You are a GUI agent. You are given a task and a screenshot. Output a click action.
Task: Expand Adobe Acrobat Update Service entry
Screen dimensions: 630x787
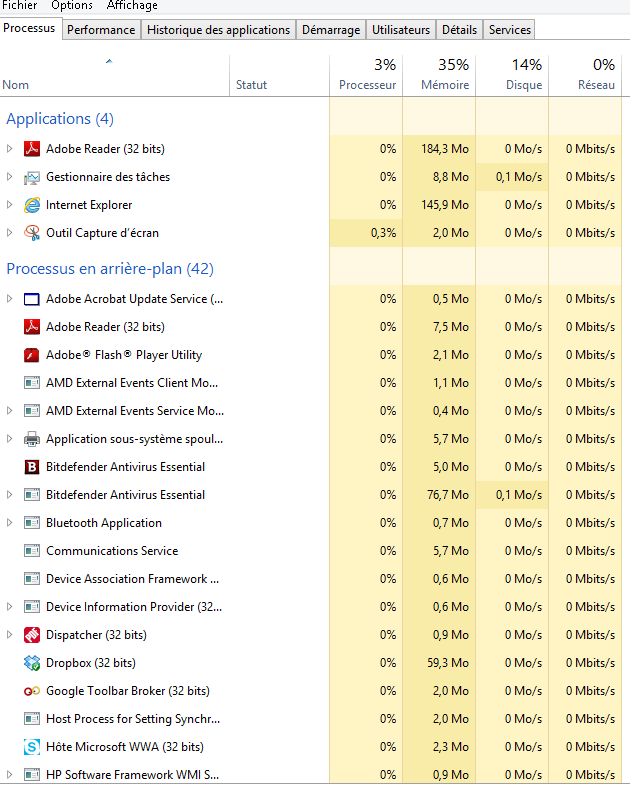(10, 299)
